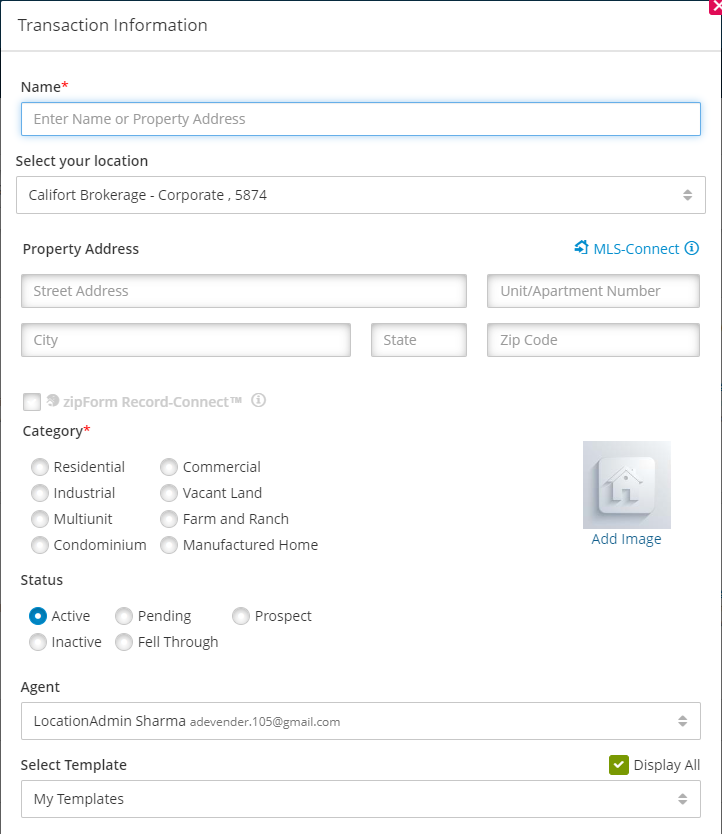Click the info icon next to zipForm Record-Connect
The height and width of the screenshot is (834, 722).
258,401
